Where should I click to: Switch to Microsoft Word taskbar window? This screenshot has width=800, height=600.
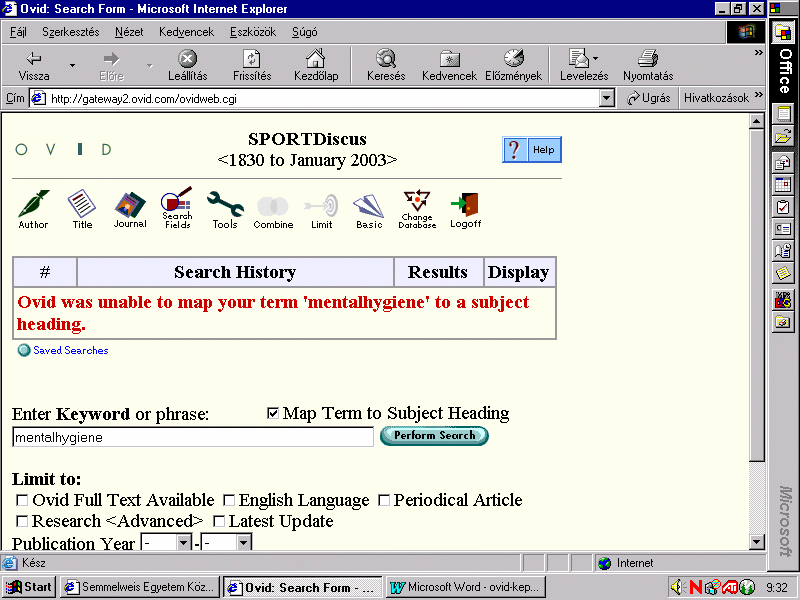[x=466, y=587]
